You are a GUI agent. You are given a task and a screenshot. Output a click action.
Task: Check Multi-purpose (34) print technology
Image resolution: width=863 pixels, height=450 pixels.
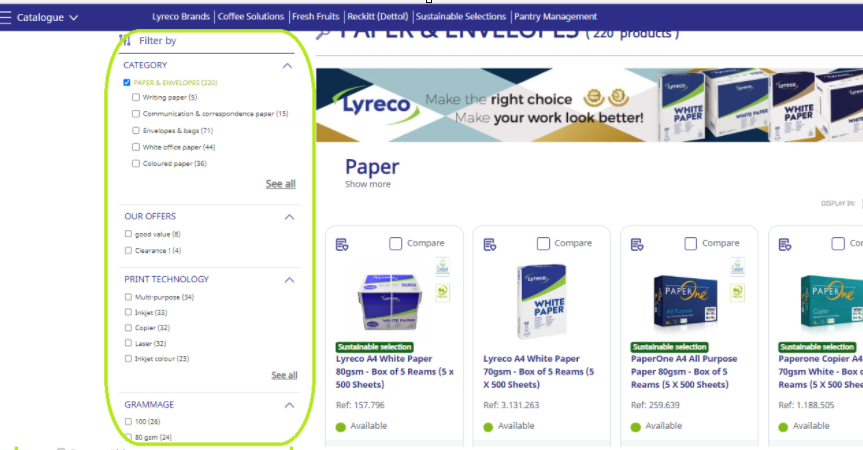tap(128, 297)
